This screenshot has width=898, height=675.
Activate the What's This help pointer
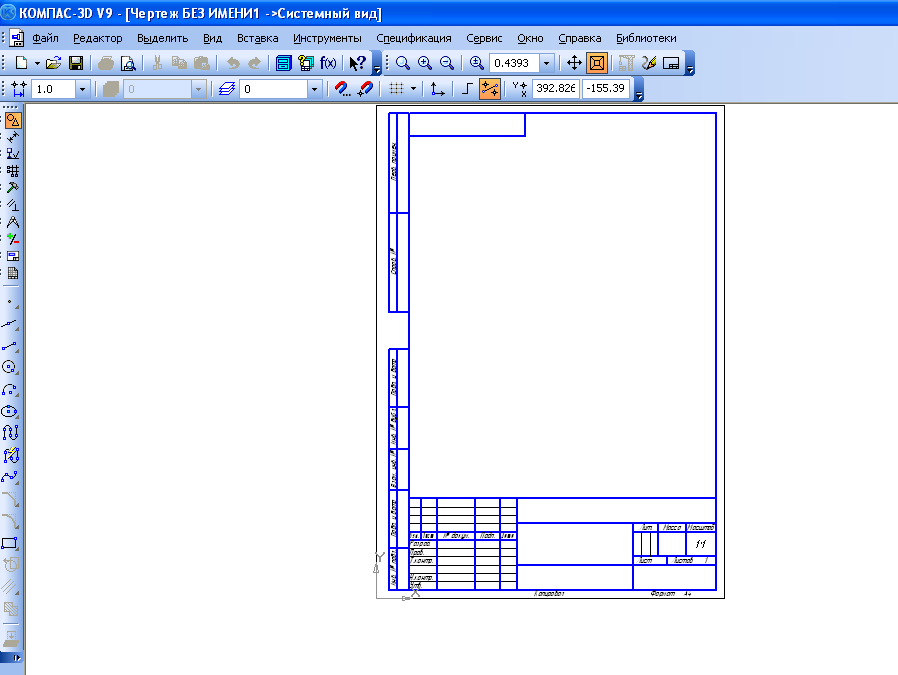(x=358, y=63)
